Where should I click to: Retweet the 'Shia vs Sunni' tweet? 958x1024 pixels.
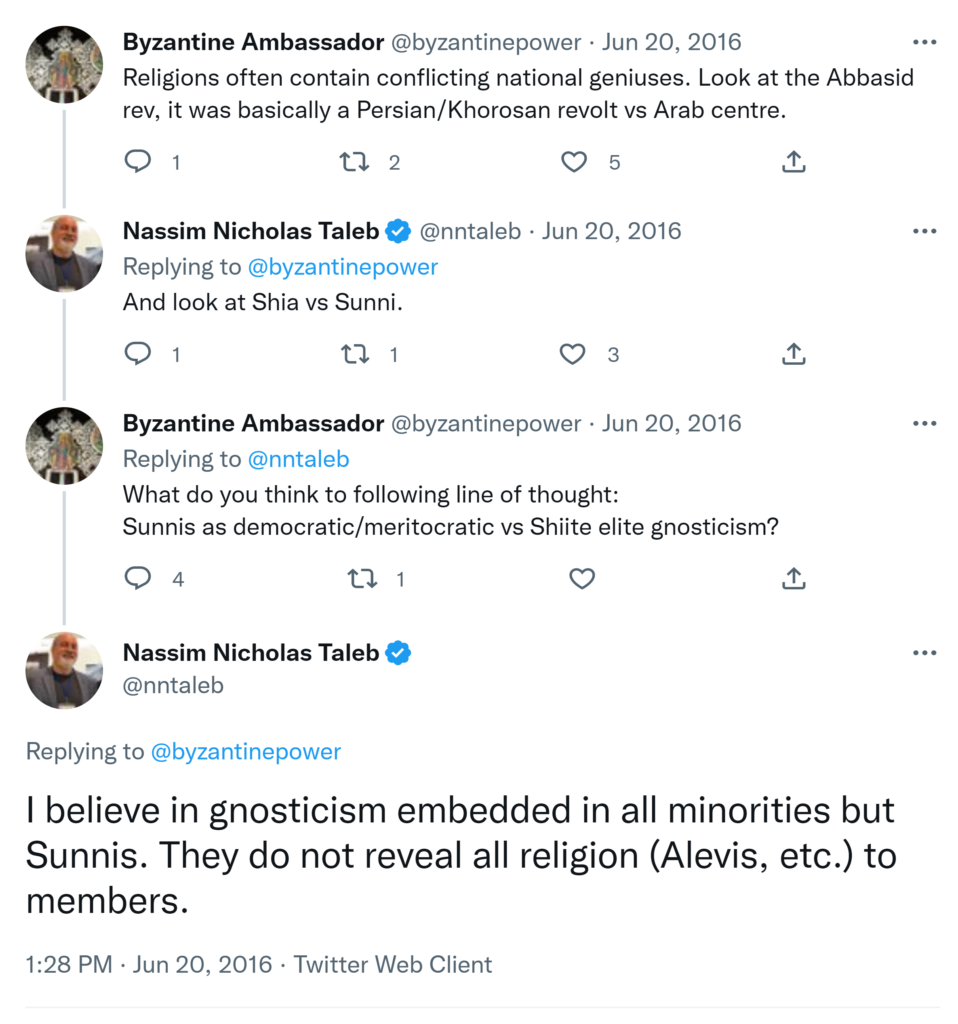355,354
